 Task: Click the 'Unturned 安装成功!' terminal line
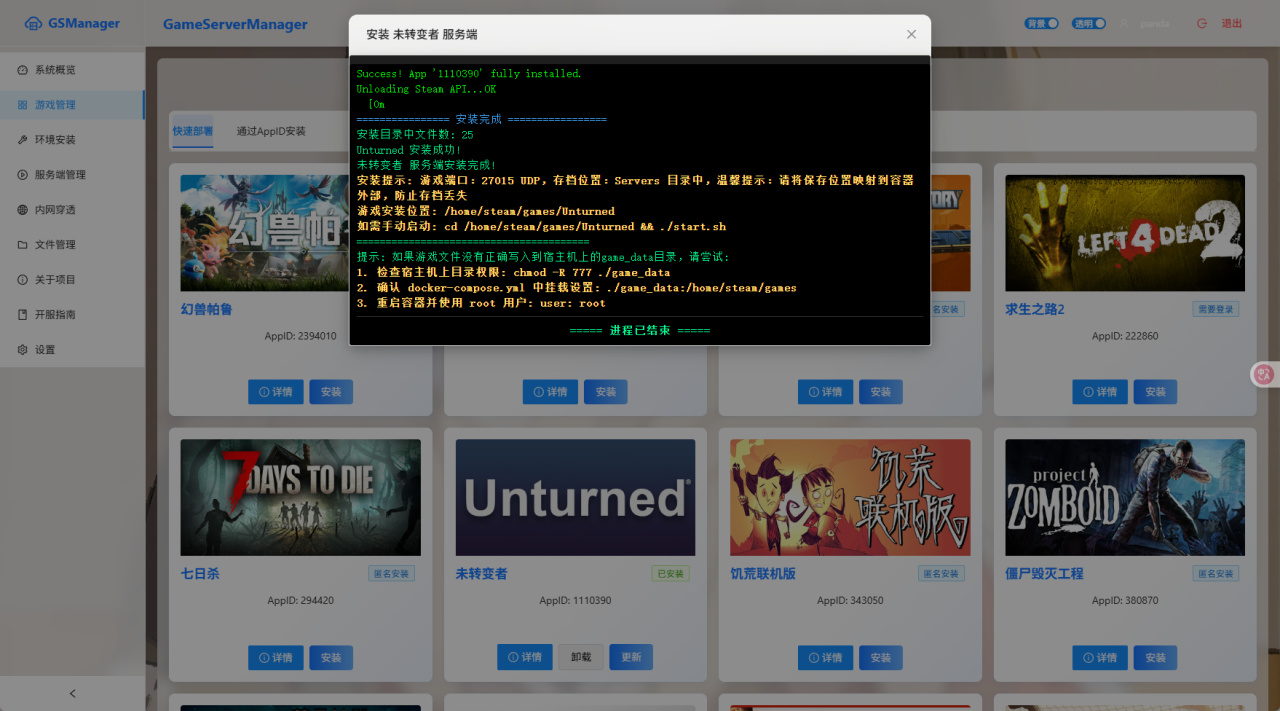coord(409,150)
